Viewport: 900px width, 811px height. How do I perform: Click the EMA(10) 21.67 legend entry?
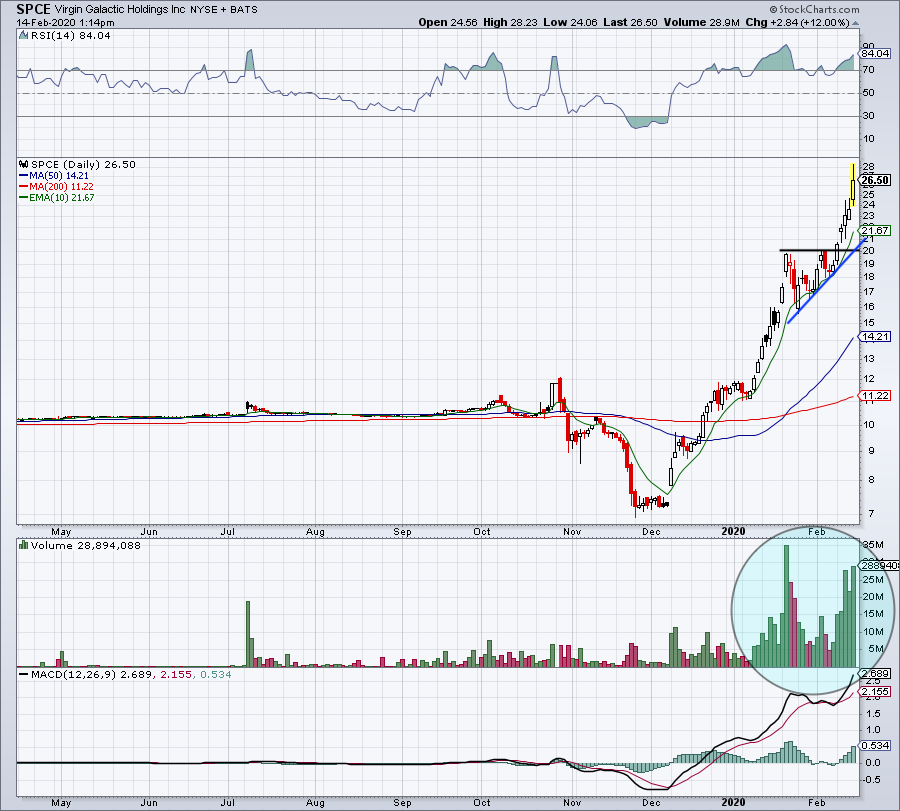[x=56, y=197]
